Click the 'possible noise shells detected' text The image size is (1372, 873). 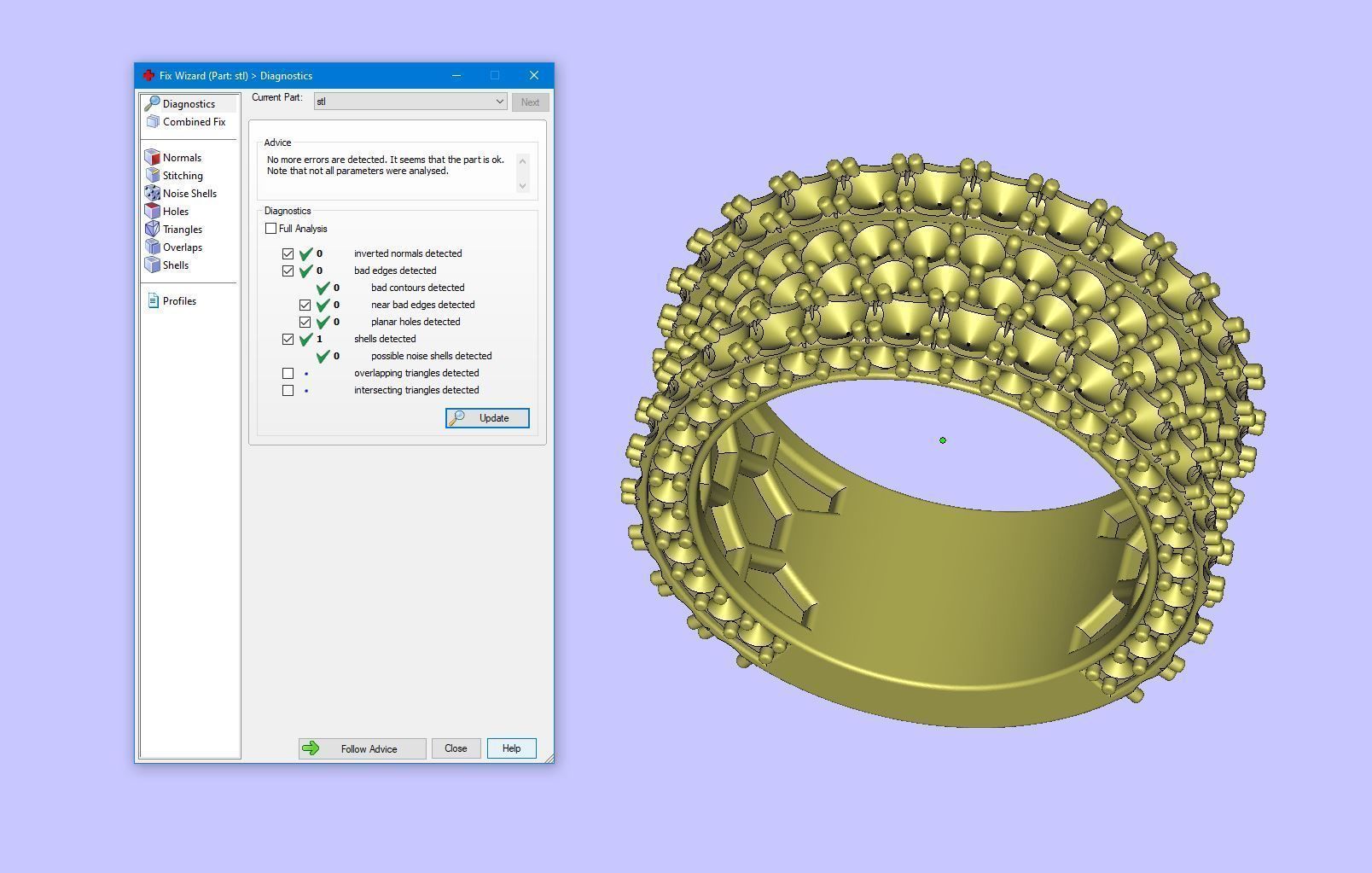[432, 356]
